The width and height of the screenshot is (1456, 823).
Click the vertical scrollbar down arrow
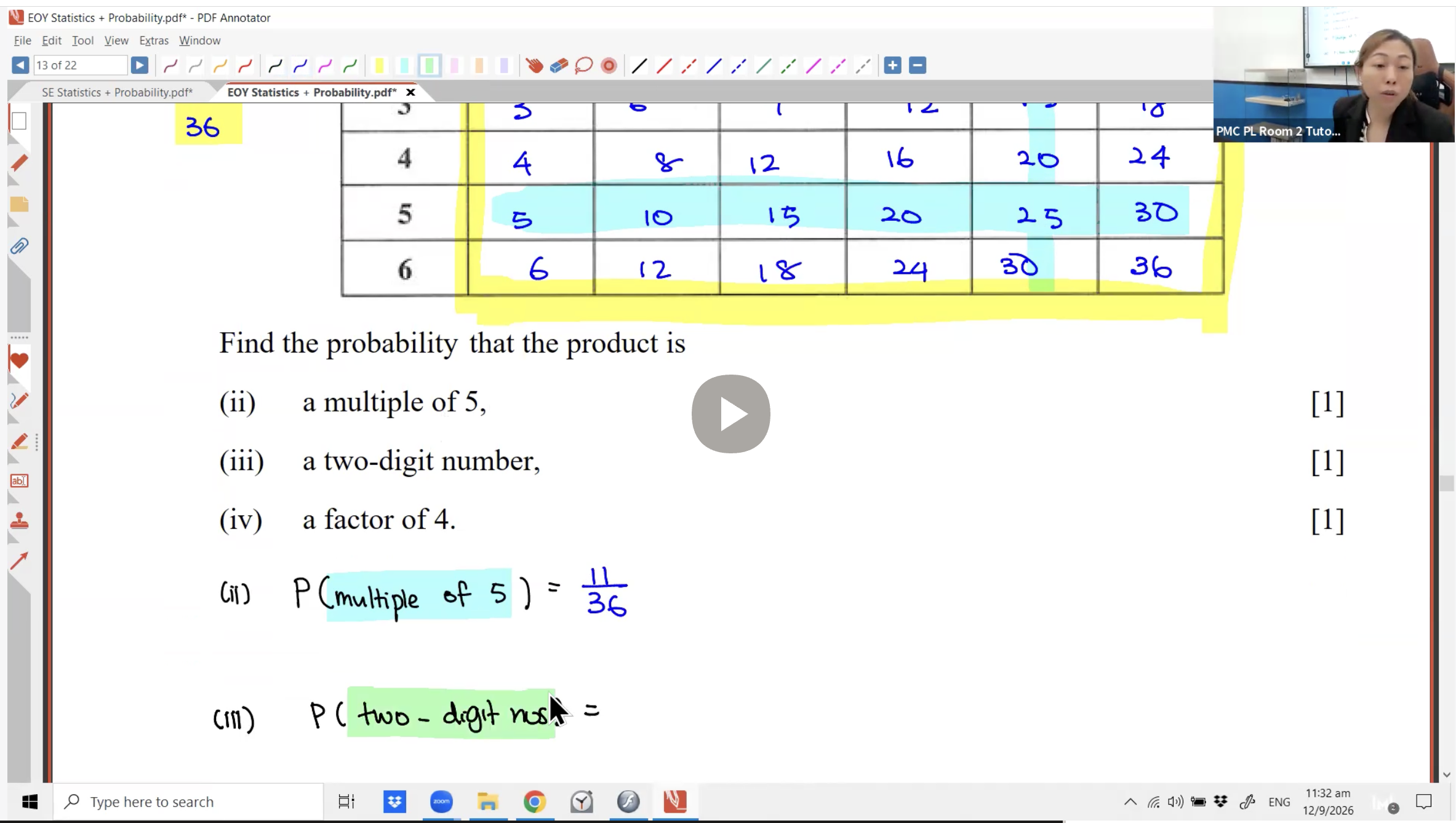tap(1447, 774)
